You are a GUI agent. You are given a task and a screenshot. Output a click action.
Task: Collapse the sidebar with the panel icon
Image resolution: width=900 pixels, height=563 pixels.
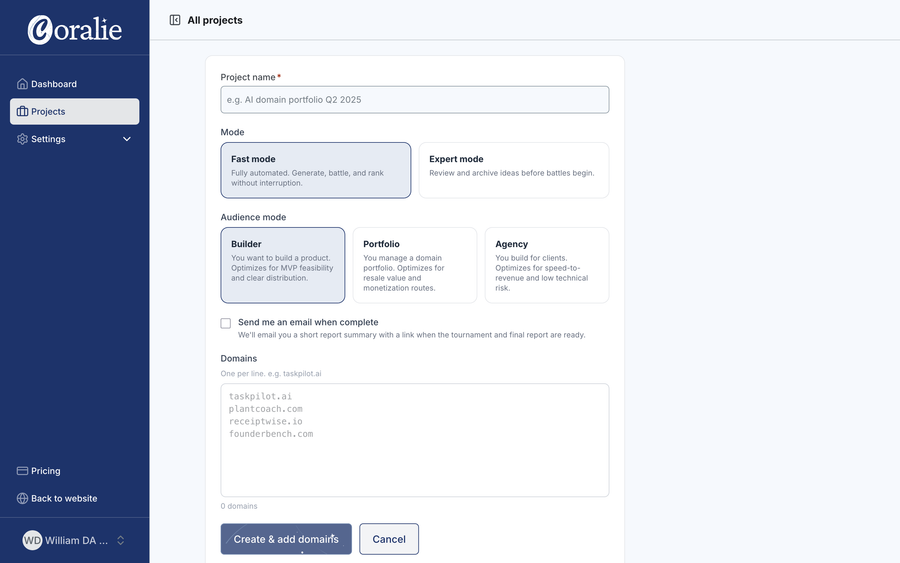175,20
